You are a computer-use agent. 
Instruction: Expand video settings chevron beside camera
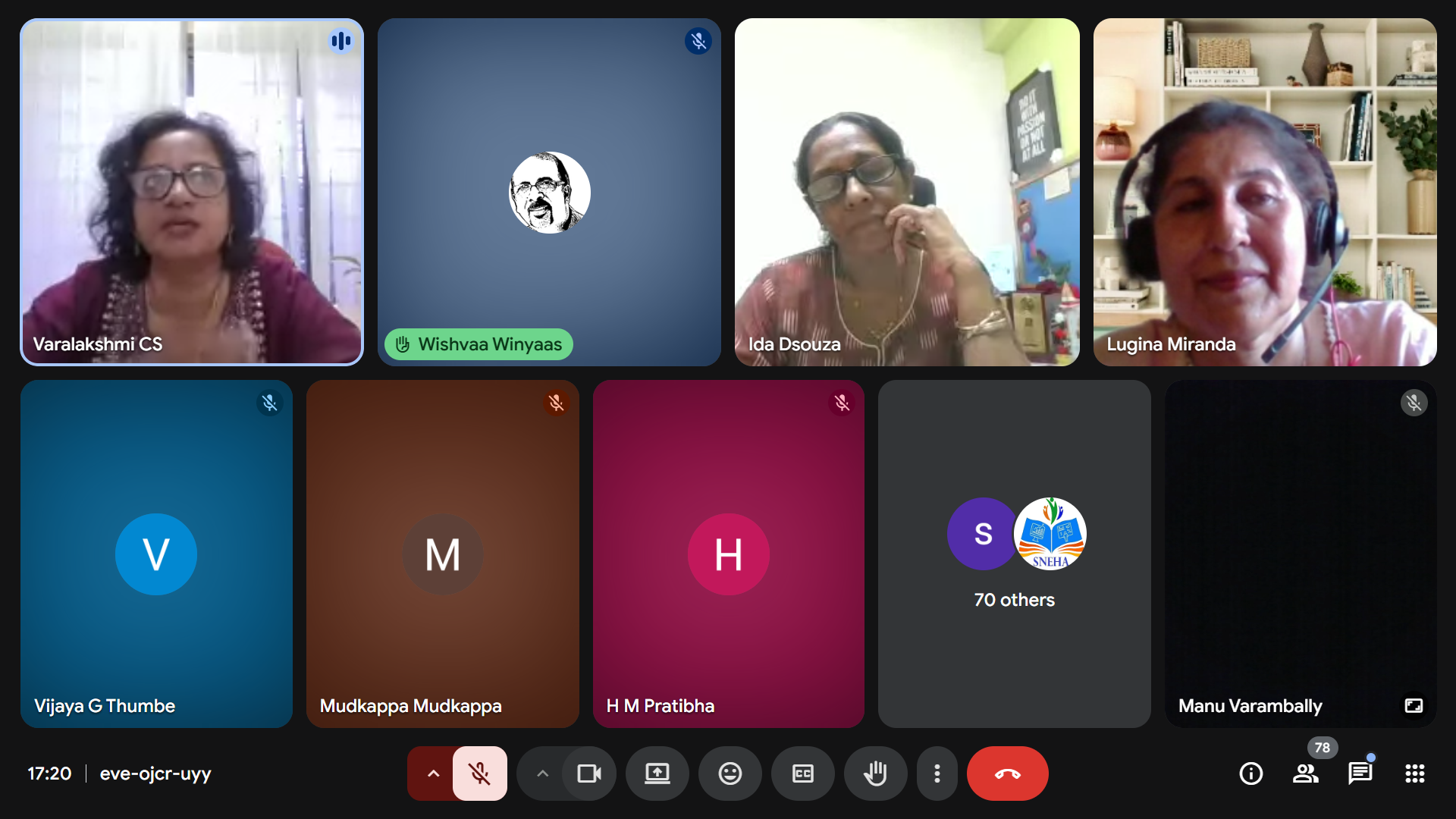coord(542,773)
